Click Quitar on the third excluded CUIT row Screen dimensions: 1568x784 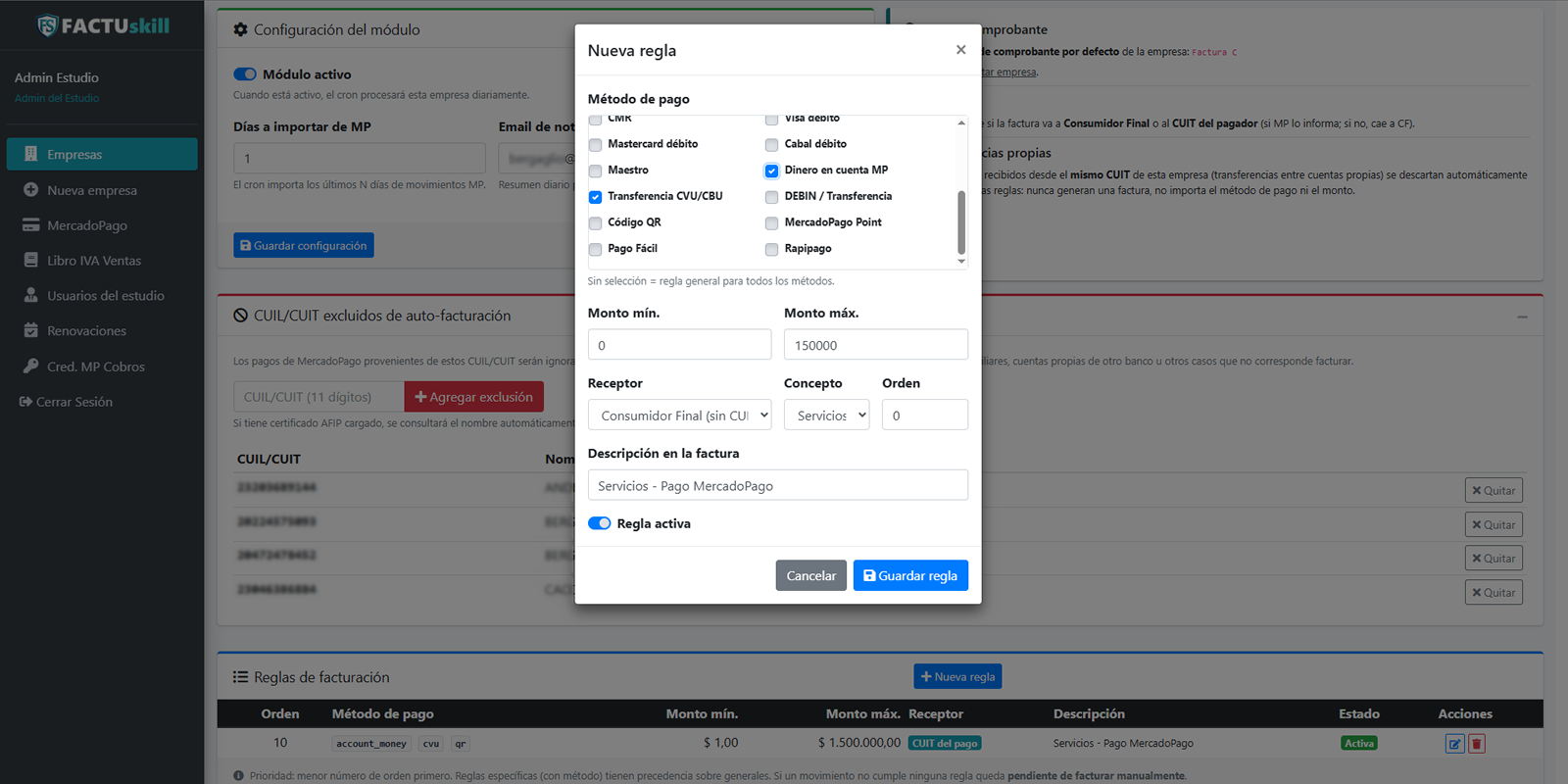(x=1494, y=558)
